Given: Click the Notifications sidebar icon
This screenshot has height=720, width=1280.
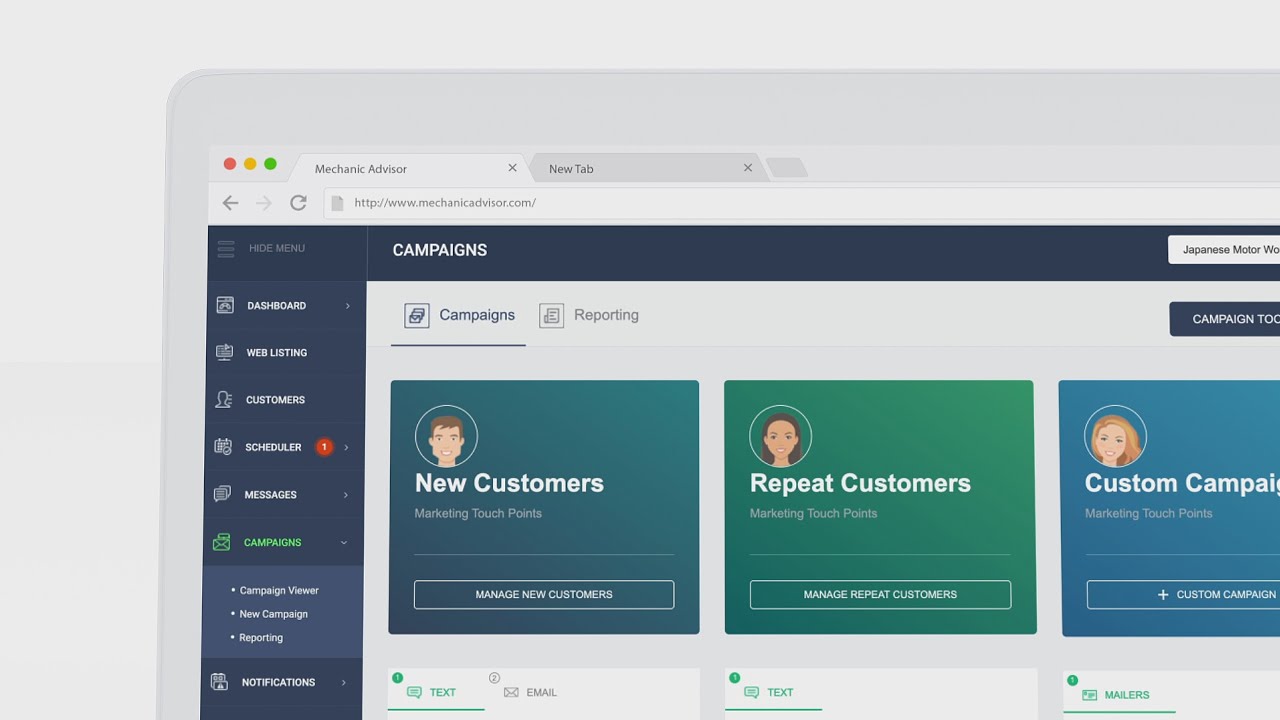Looking at the screenshot, I should click(x=219, y=682).
